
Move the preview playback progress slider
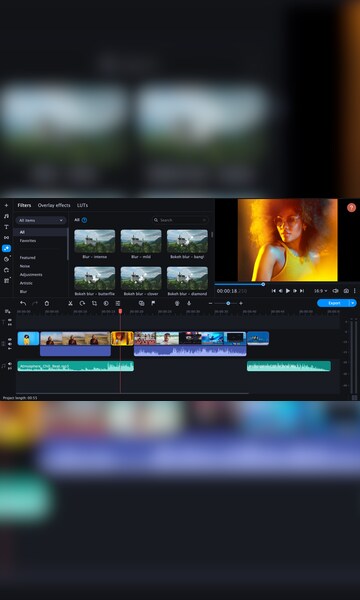(x=263, y=284)
